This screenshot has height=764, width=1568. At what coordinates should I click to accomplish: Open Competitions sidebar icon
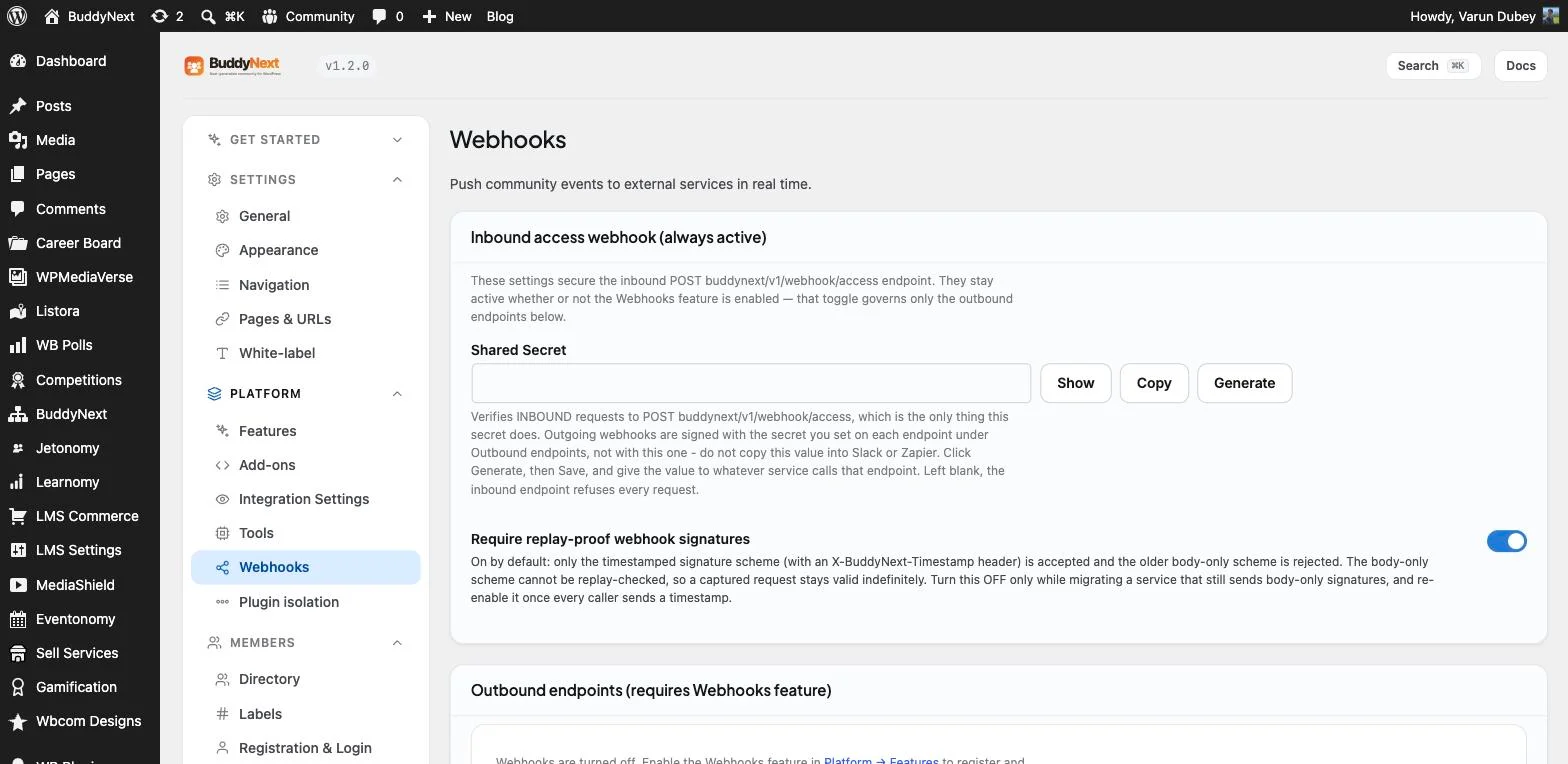[17, 380]
